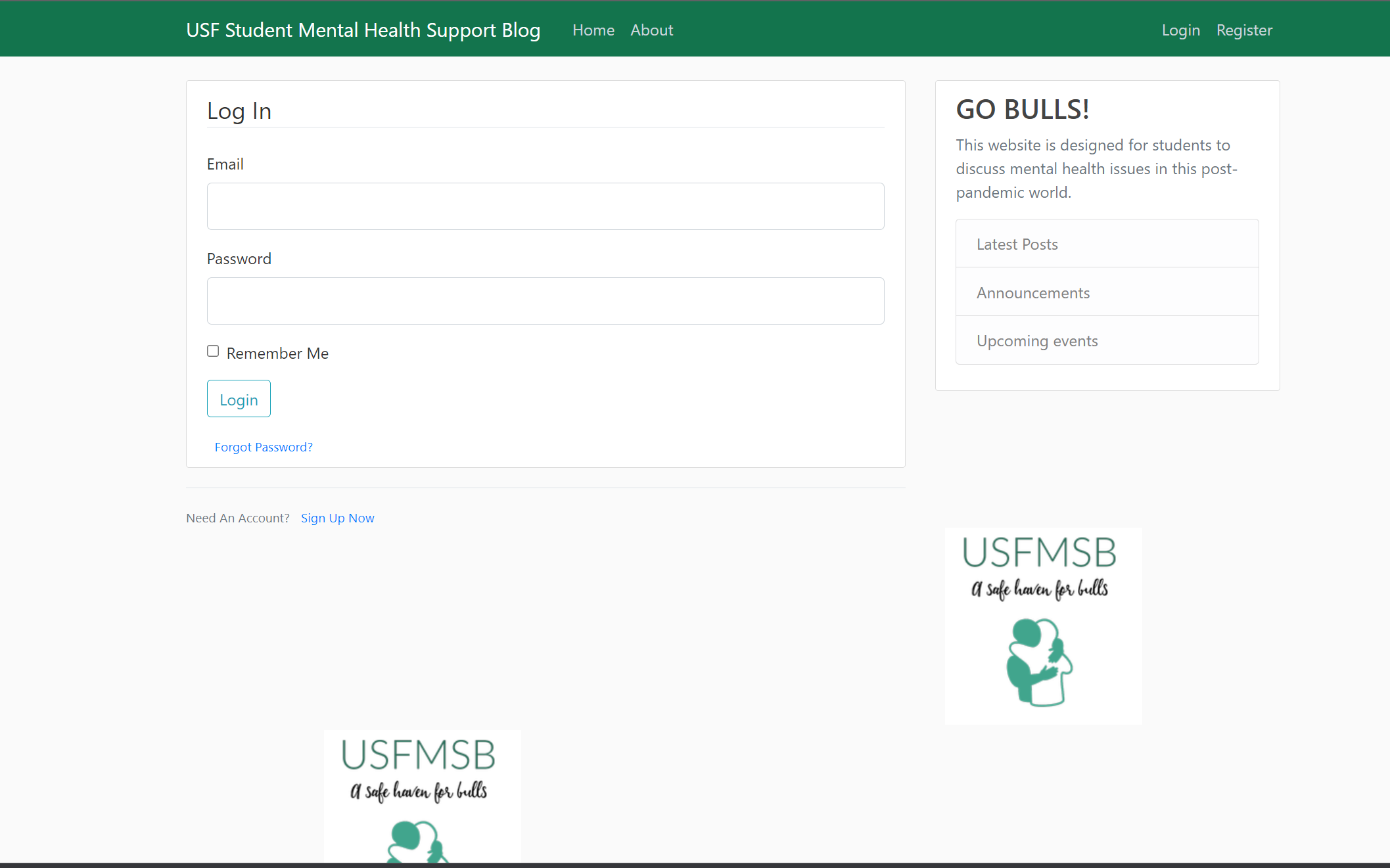Click the Remember Me label text
This screenshot has height=868, width=1390.
tap(277, 354)
